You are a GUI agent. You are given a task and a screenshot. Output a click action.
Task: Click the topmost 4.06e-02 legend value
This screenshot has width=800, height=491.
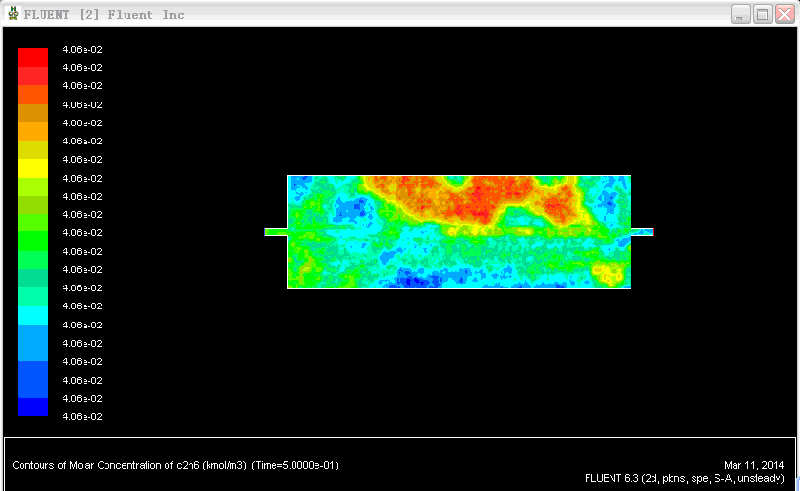click(x=82, y=50)
